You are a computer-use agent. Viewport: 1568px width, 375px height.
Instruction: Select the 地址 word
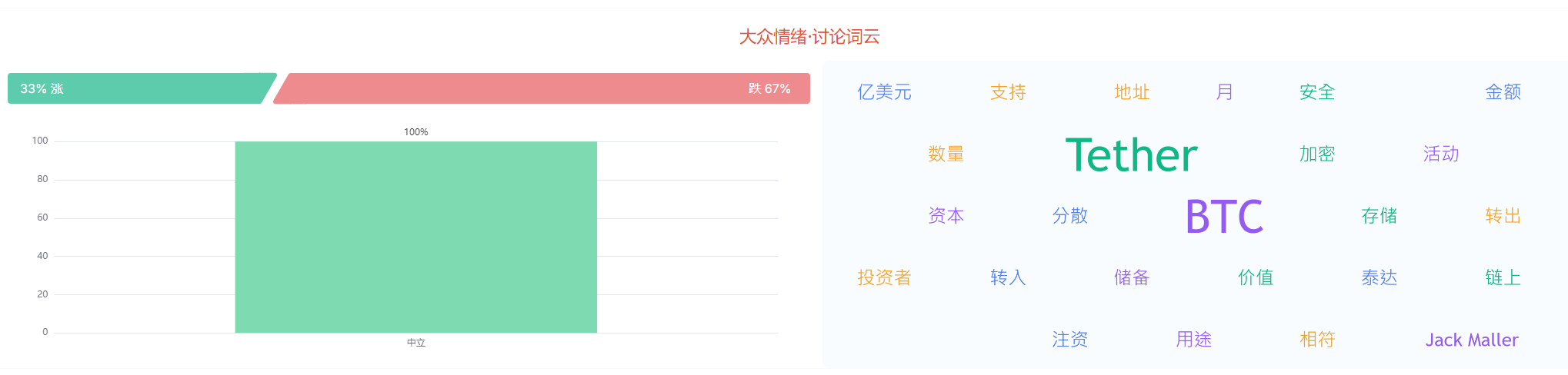click(1132, 92)
